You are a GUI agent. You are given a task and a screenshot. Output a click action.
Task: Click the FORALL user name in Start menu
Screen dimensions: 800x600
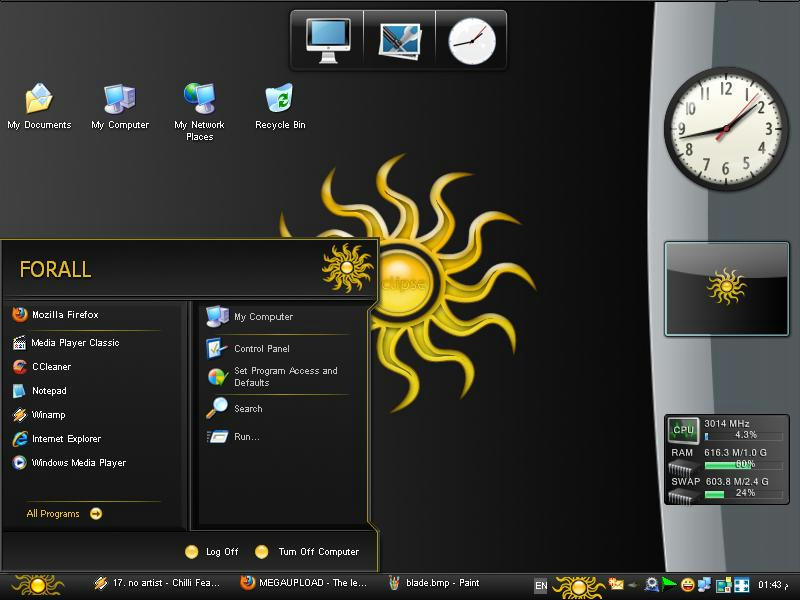tap(55, 269)
